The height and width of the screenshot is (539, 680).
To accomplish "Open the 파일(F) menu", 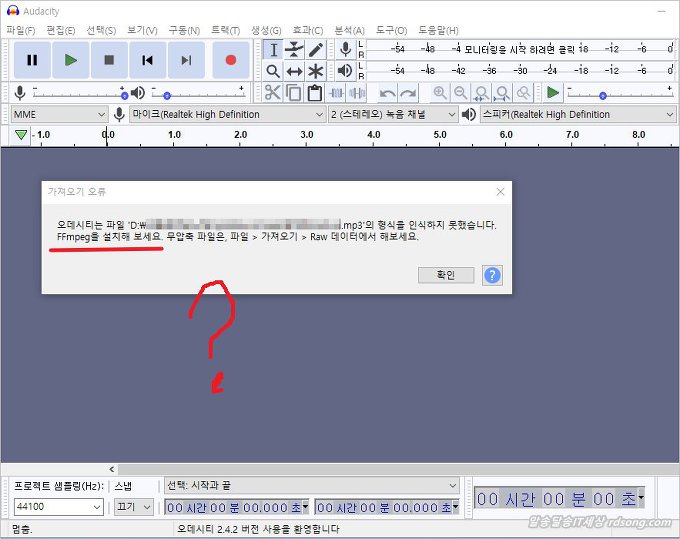I will tap(20, 30).
